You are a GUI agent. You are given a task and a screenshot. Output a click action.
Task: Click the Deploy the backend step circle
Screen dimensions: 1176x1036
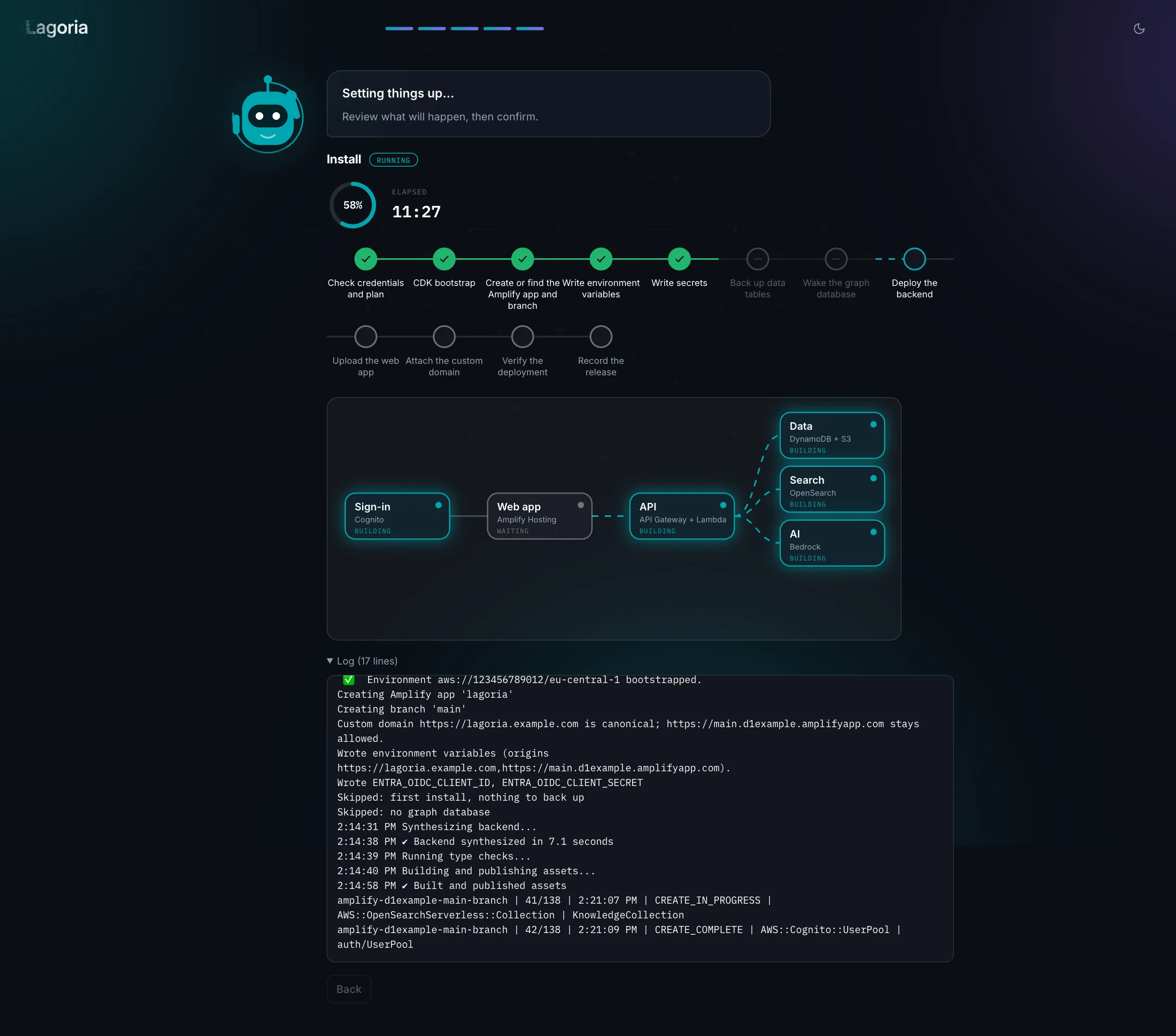pos(914,259)
